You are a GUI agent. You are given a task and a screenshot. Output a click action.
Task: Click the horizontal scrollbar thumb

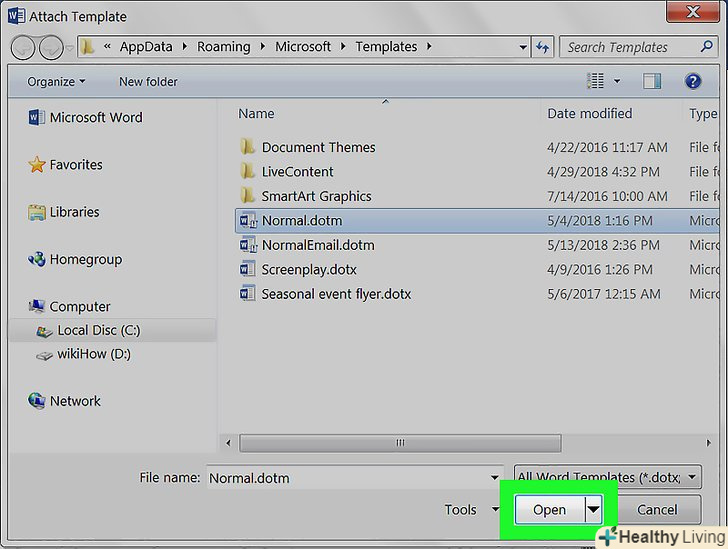tap(400, 443)
